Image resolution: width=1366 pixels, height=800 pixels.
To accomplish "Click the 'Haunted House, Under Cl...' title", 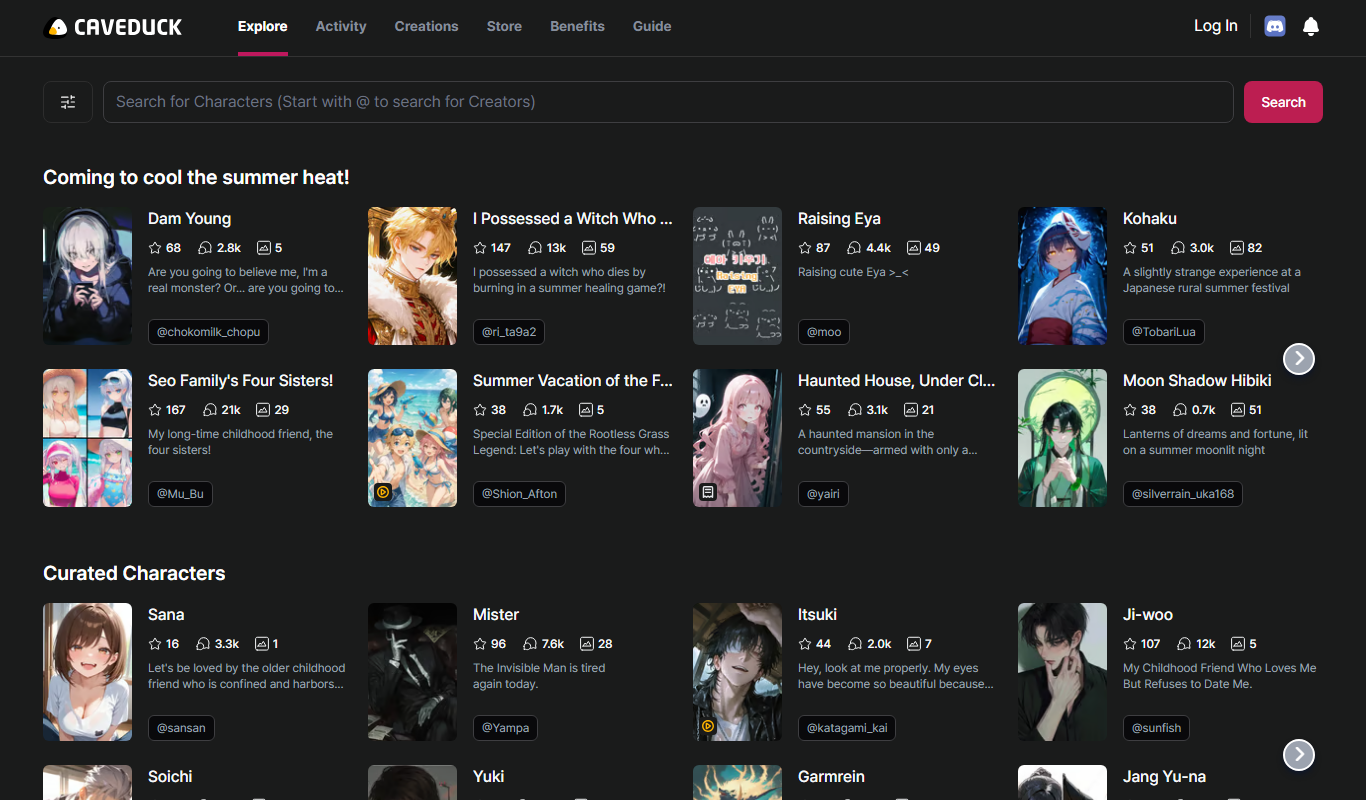I will click(x=897, y=381).
